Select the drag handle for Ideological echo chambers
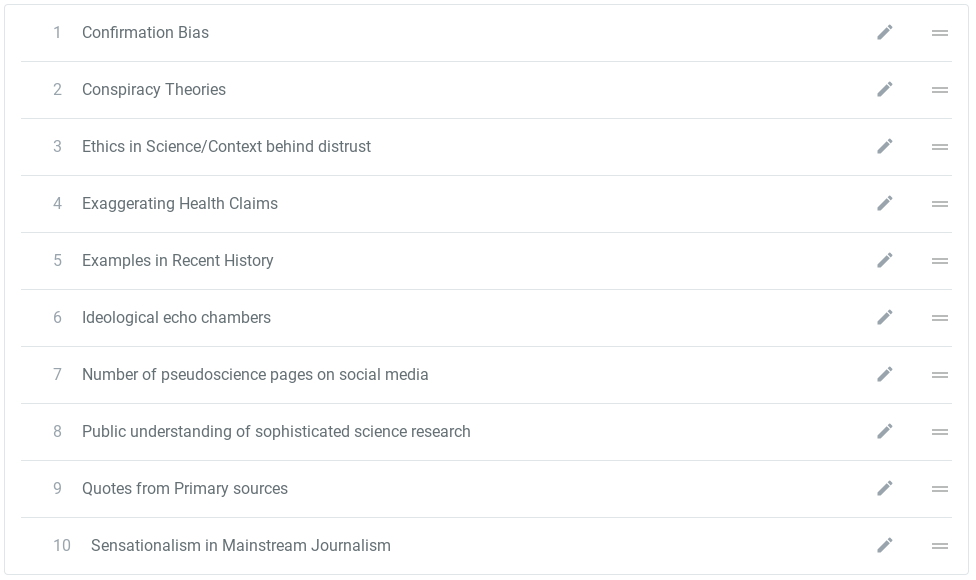The width and height of the screenshot is (976, 580). pos(939,317)
